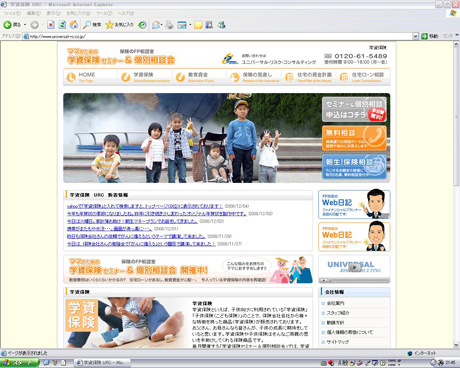Click the news link dated 2006/12/02
Viewport: 460px width, 368px height.
click(x=132, y=221)
